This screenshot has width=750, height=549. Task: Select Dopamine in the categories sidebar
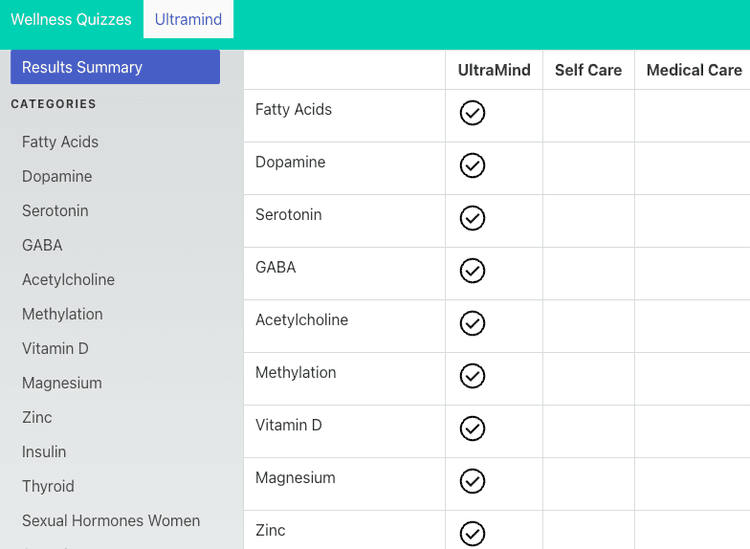[57, 176]
